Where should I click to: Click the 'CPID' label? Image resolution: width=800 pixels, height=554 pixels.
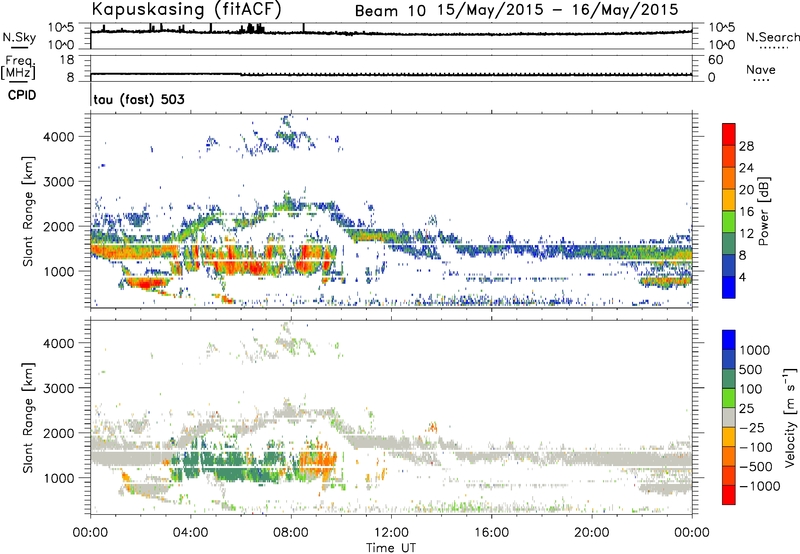22,95
